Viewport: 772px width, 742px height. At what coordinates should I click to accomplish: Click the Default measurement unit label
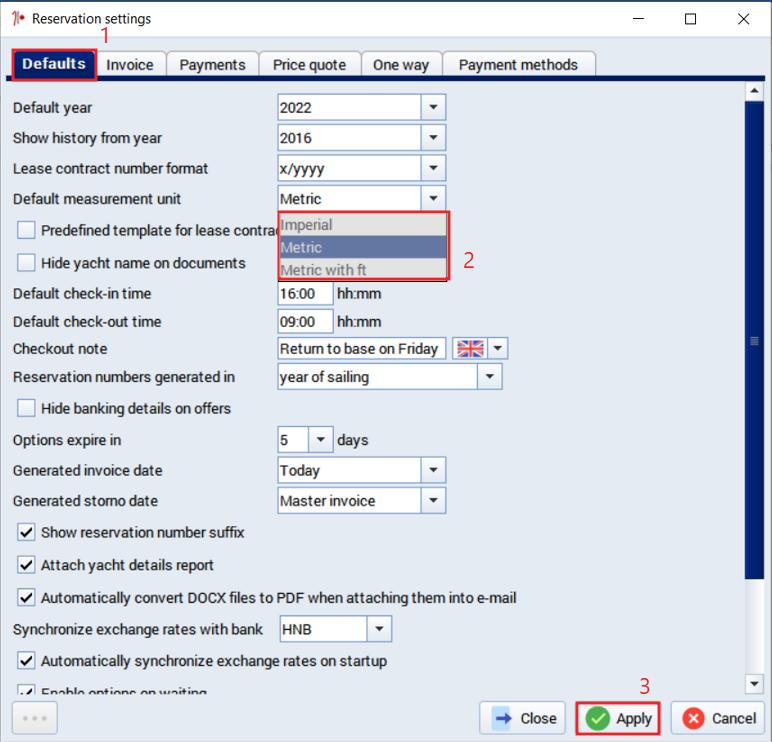point(97,199)
